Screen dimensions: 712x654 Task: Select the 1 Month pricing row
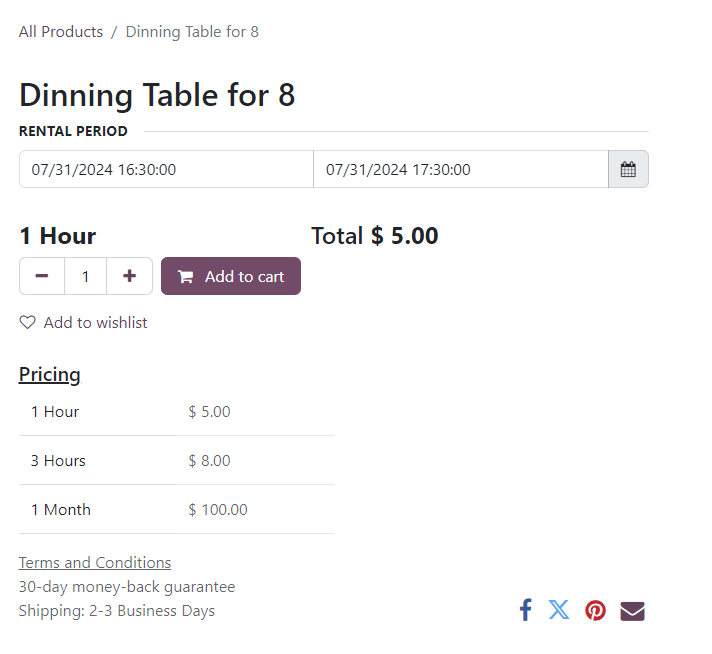[x=176, y=509]
